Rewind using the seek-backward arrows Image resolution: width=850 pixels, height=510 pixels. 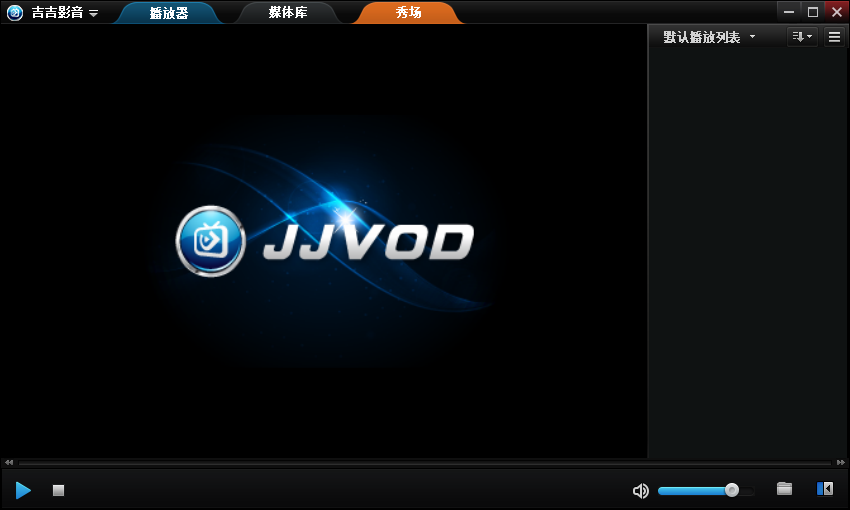(9, 462)
